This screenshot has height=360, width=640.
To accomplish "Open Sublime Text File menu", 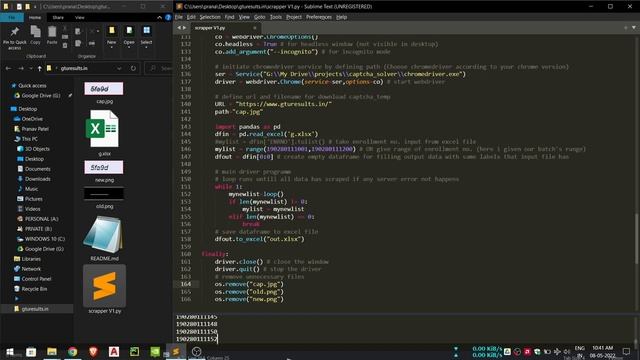I will [179, 17].
